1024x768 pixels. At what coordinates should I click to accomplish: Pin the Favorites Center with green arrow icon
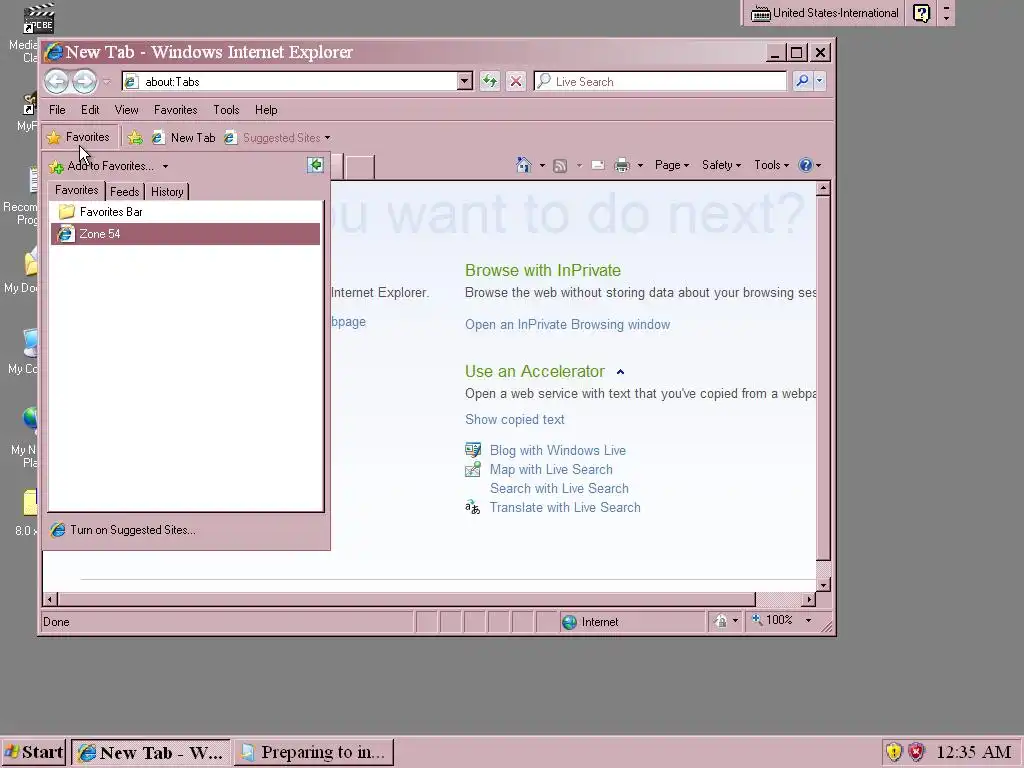pos(315,165)
